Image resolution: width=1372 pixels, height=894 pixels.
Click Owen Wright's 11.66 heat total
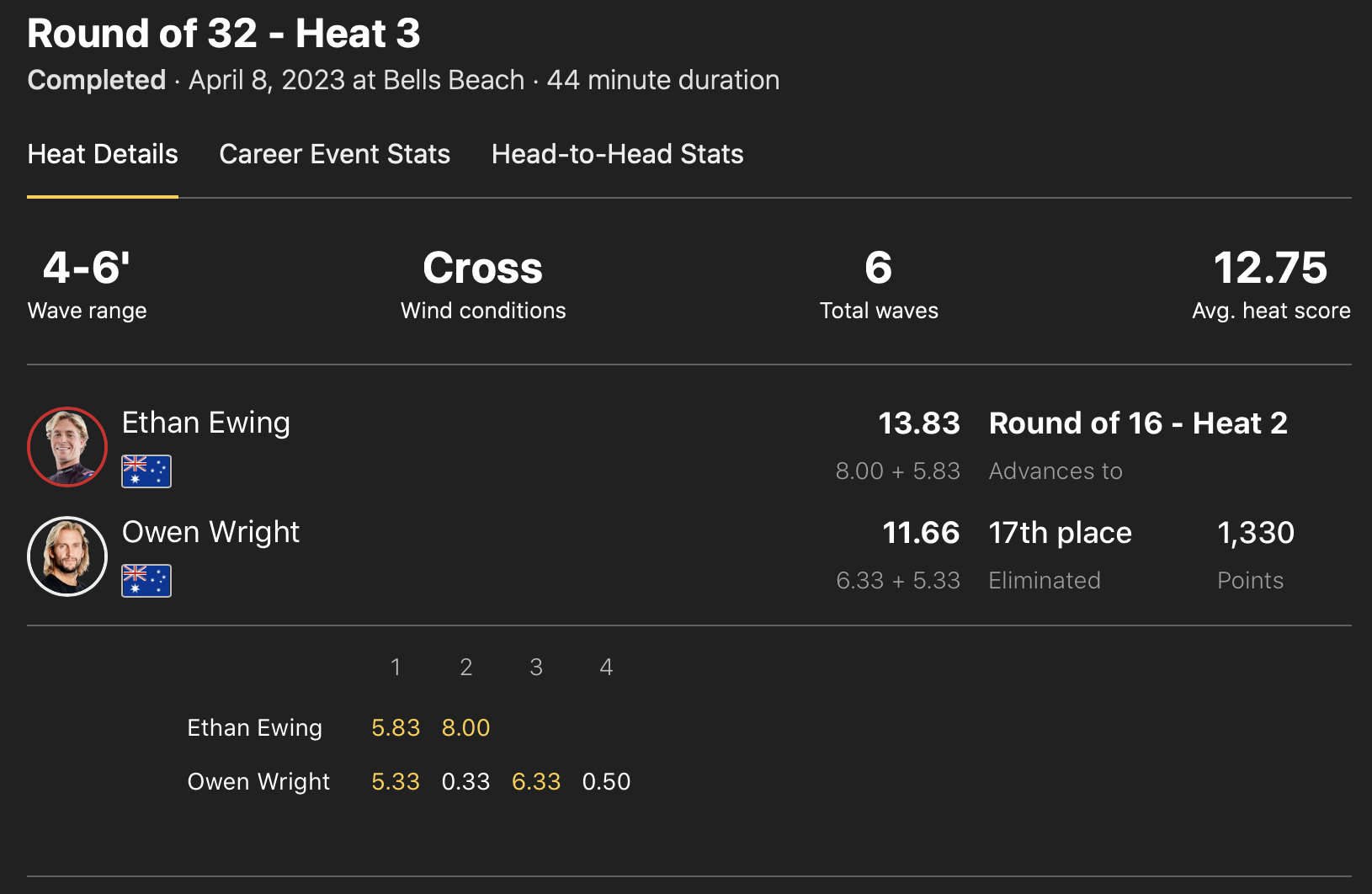pos(921,532)
